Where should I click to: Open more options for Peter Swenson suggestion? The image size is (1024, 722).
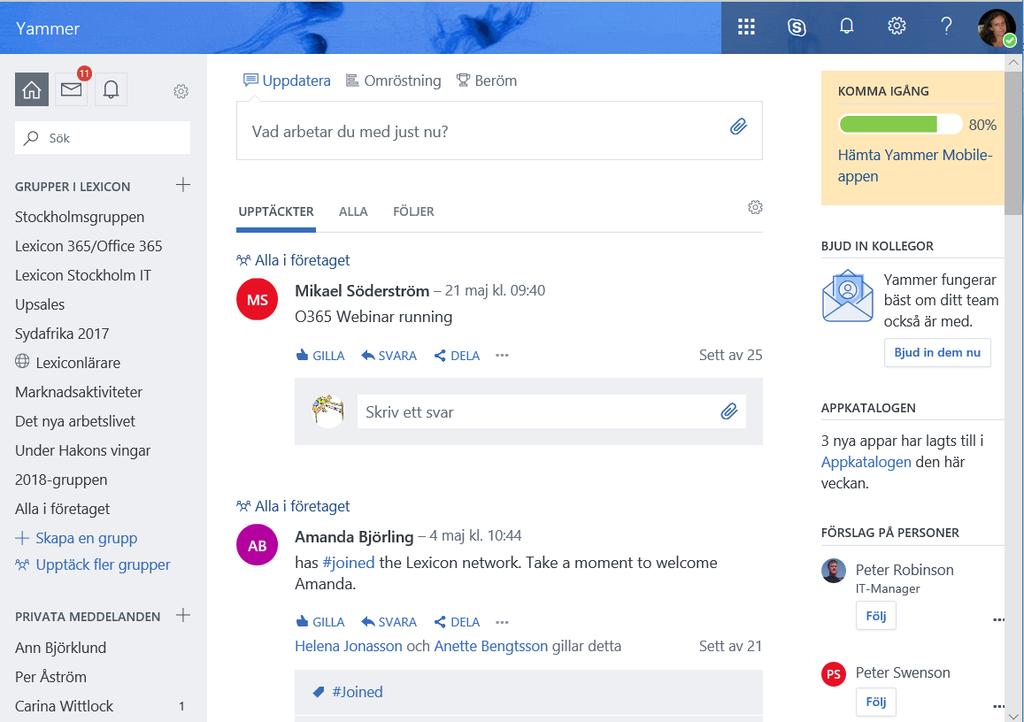pos(998,706)
